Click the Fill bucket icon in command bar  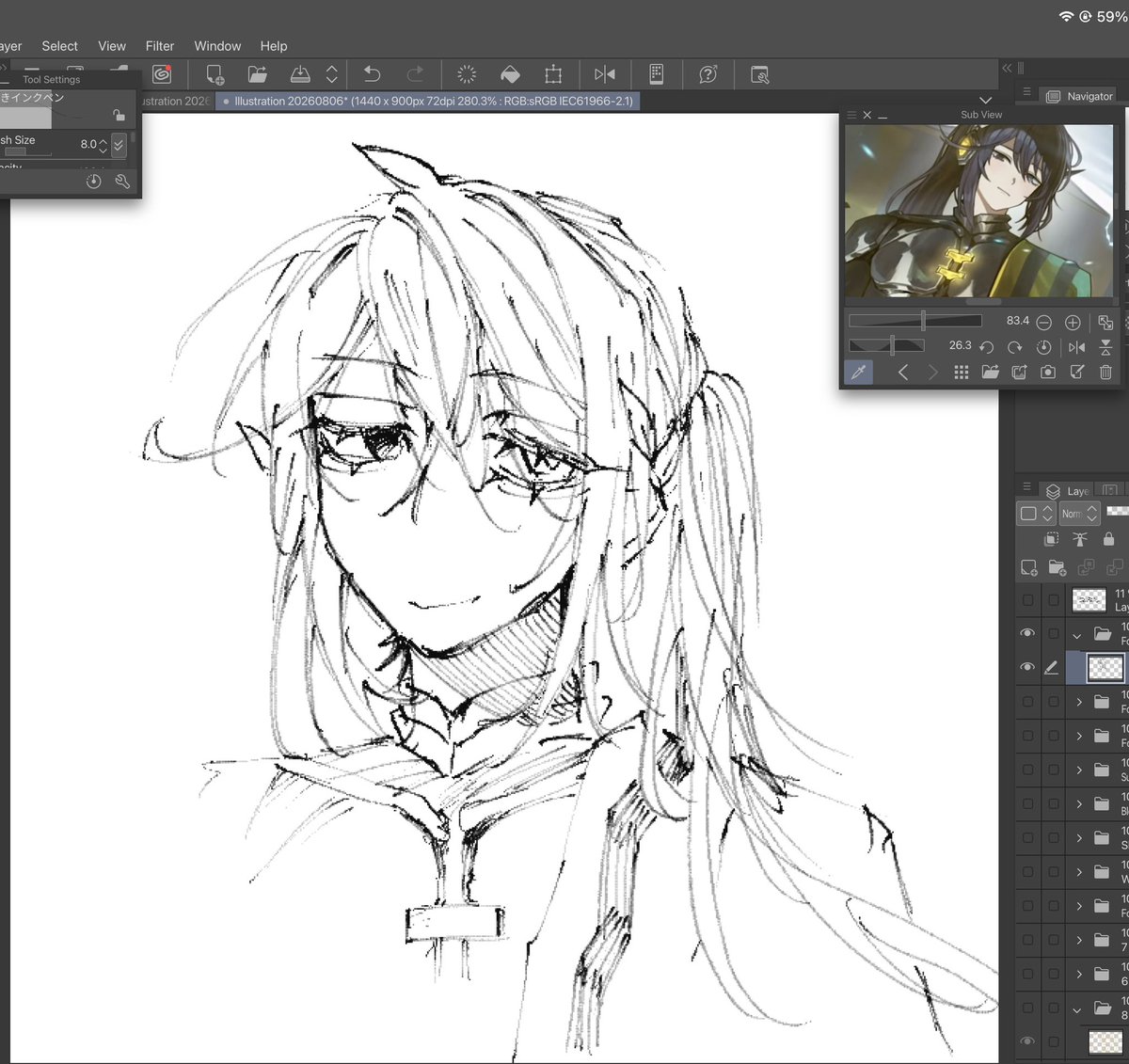click(x=509, y=74)
